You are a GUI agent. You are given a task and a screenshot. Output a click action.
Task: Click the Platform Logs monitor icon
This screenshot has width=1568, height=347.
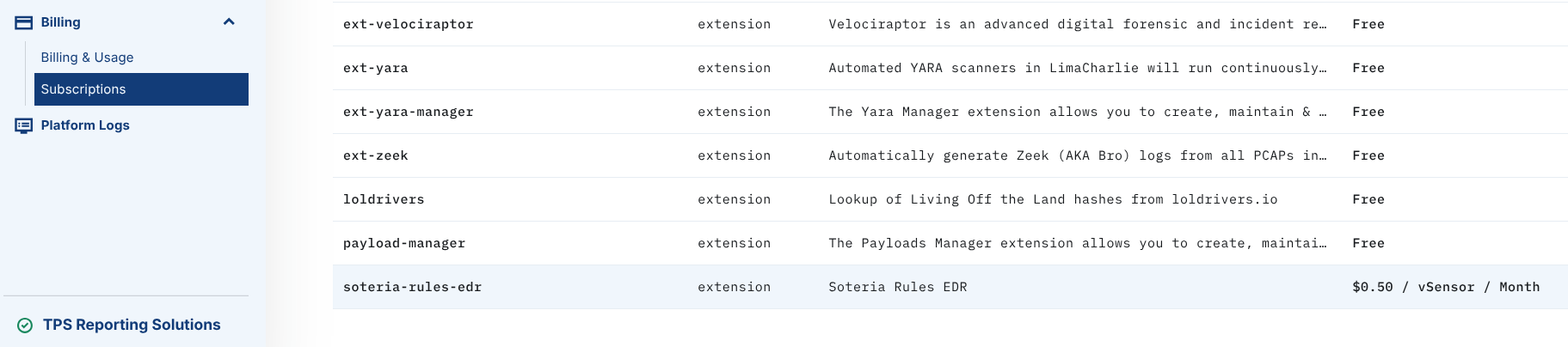click(x=24, y=125)
